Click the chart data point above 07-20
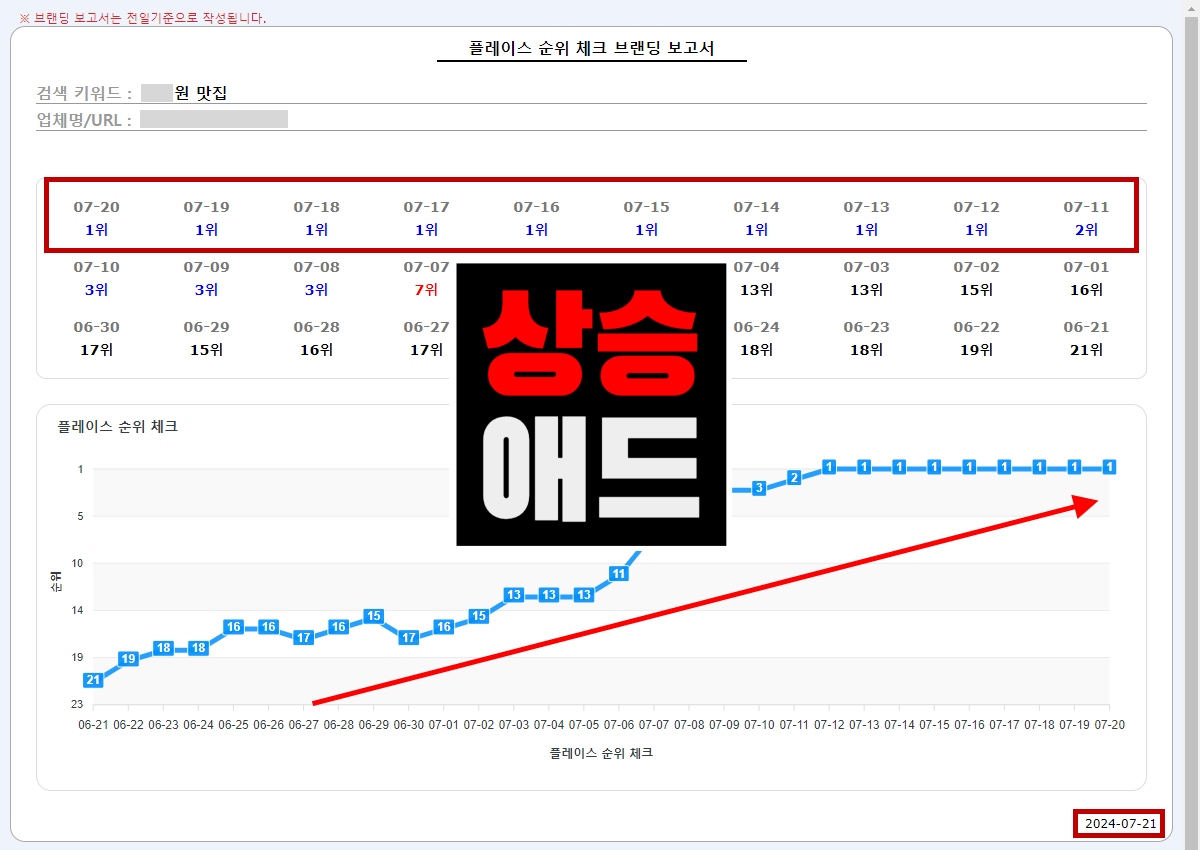 pyautogui.click(x=1109, y=467)
